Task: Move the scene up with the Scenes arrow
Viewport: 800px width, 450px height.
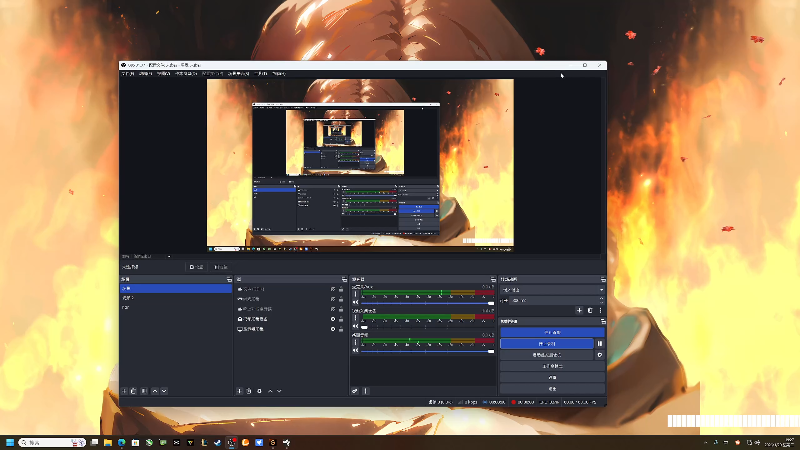Action: (x=155, y=391)
